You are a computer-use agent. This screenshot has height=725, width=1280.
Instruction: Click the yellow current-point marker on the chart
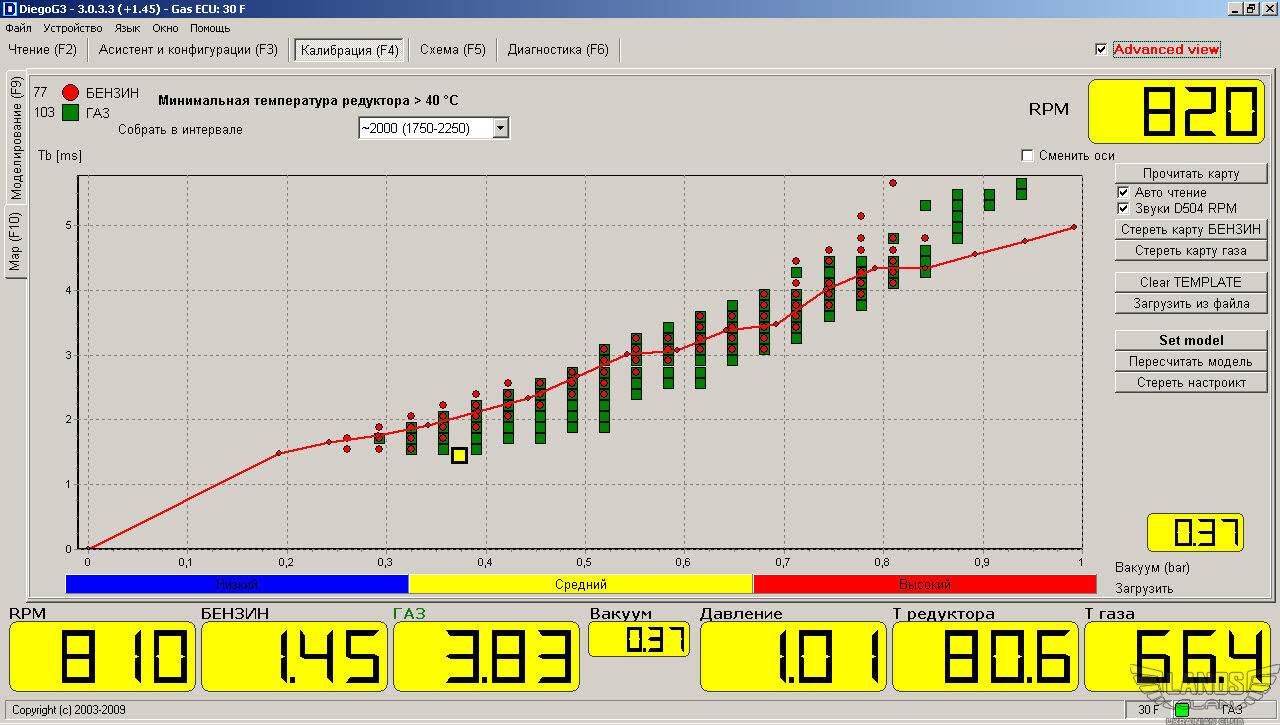[x=459, y=456]
